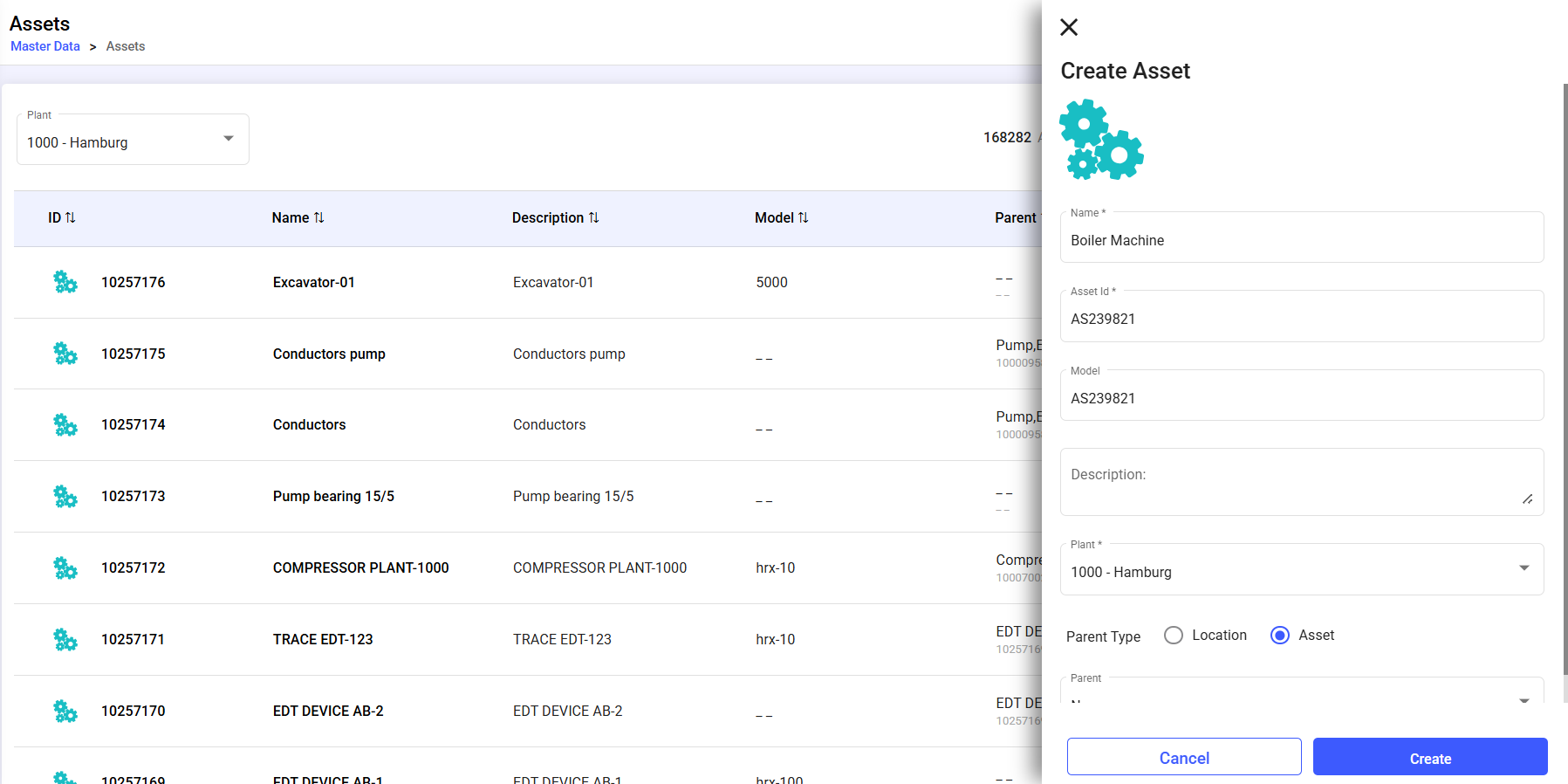Select Location as parent type
The width and height of the screenshot is (1568, 784).
pos(1174,636)
